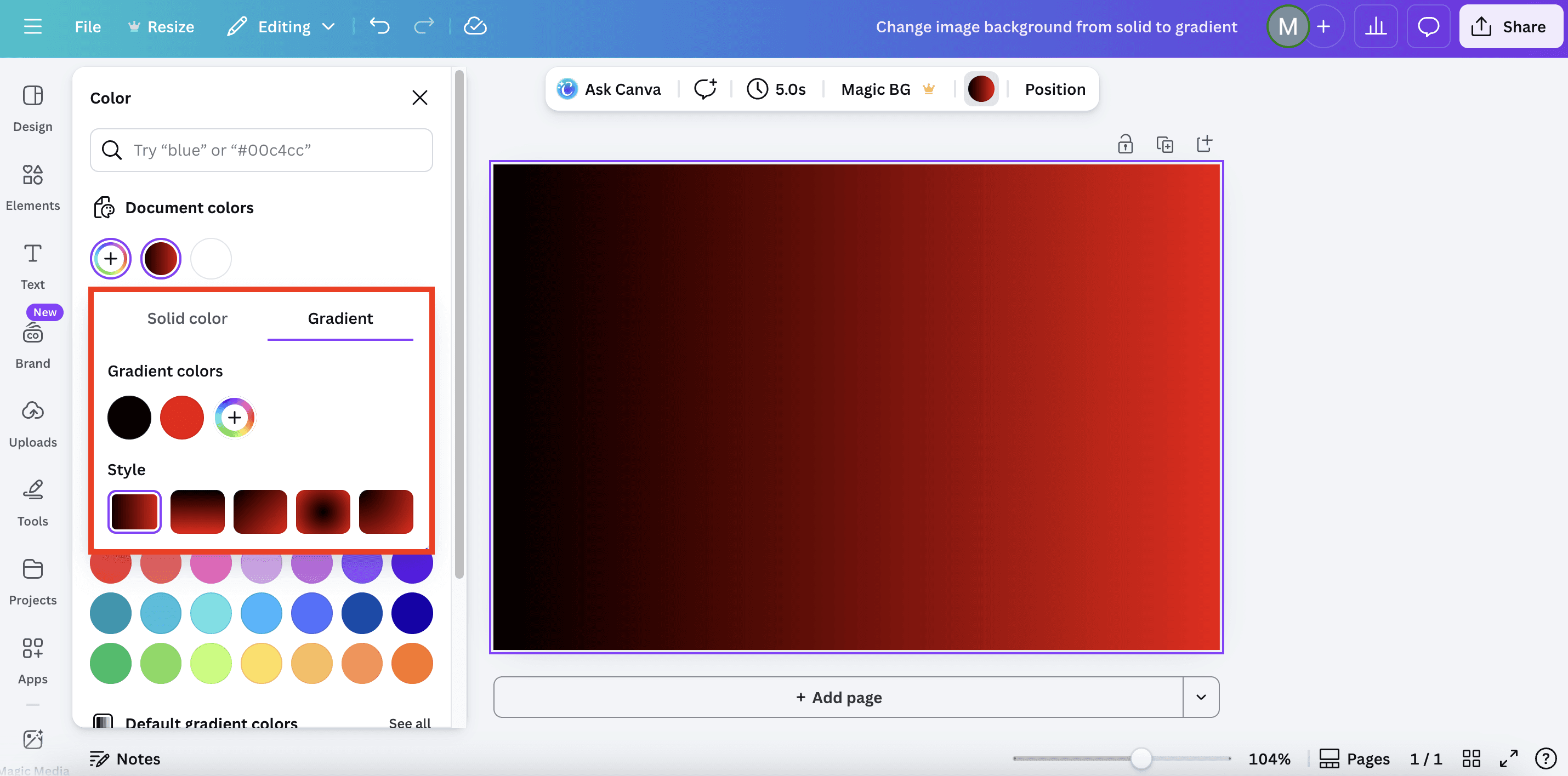The width and height of the screenshot is (1568, 776).
Task: Select the radial center gradient style
Action: tap(323, 511)
